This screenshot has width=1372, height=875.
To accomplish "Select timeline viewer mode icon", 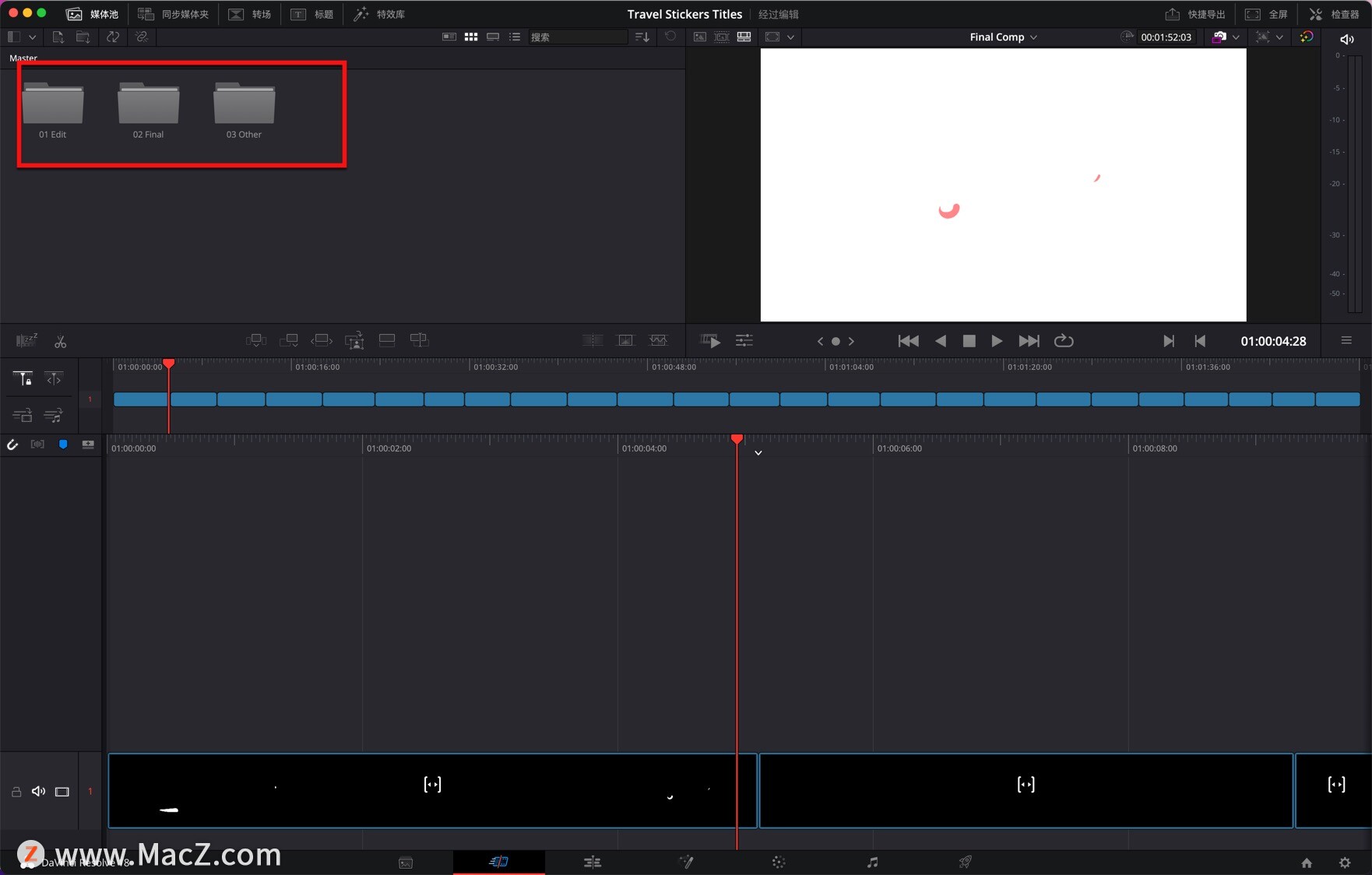I will 744,37.
